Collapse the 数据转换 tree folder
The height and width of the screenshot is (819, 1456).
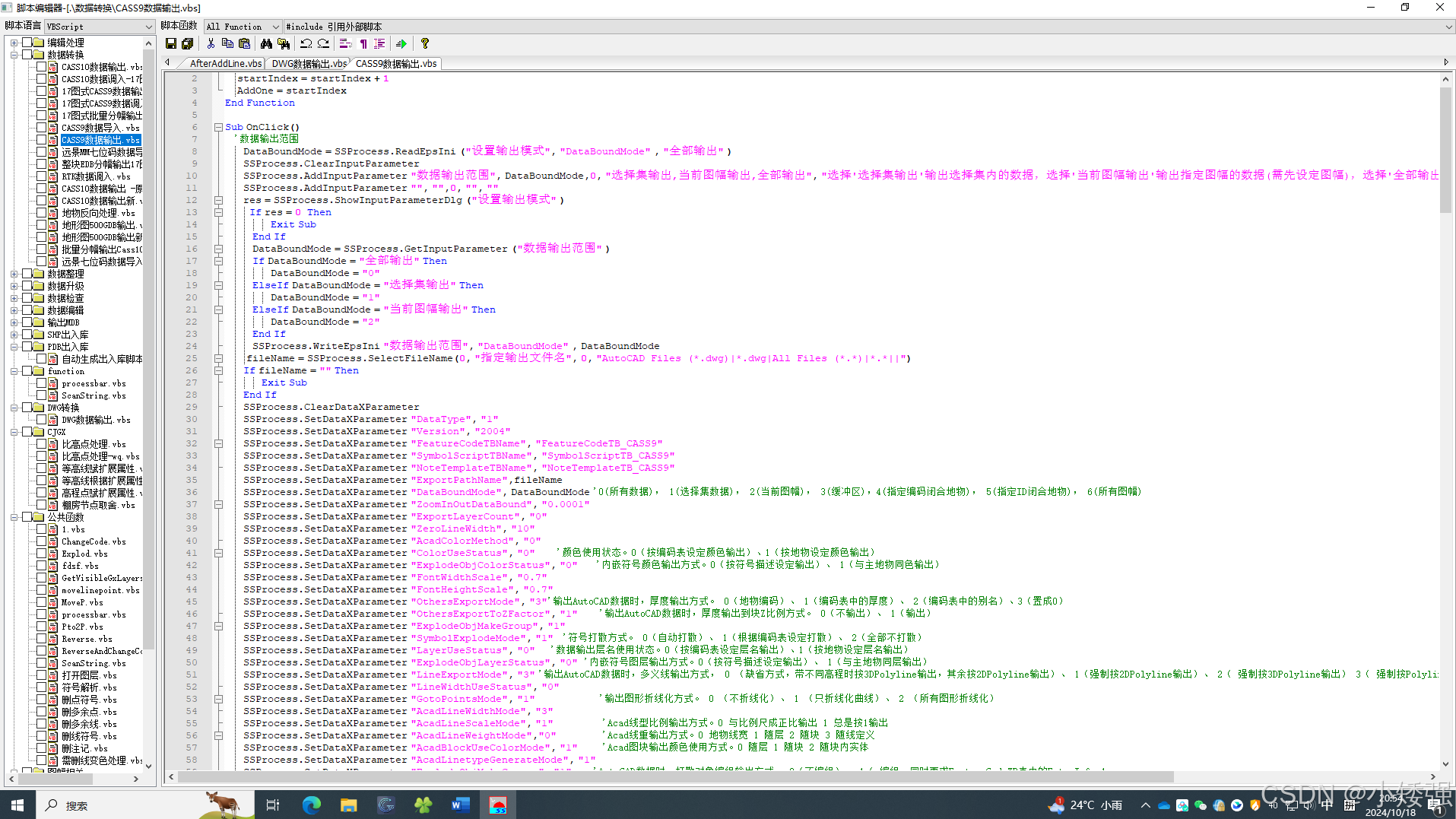click(x=14, y=55)
